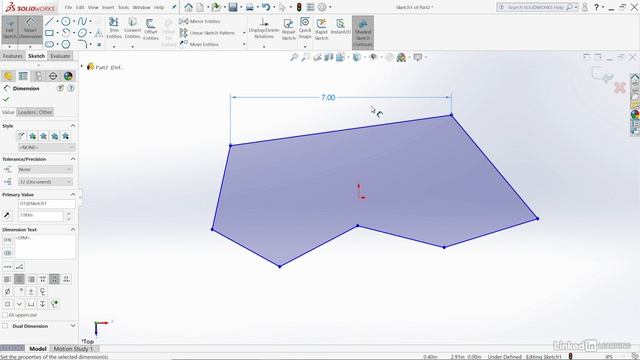Click the Trim Entities tool
Viewport: 640px width, 360px height.
(114, 29)
